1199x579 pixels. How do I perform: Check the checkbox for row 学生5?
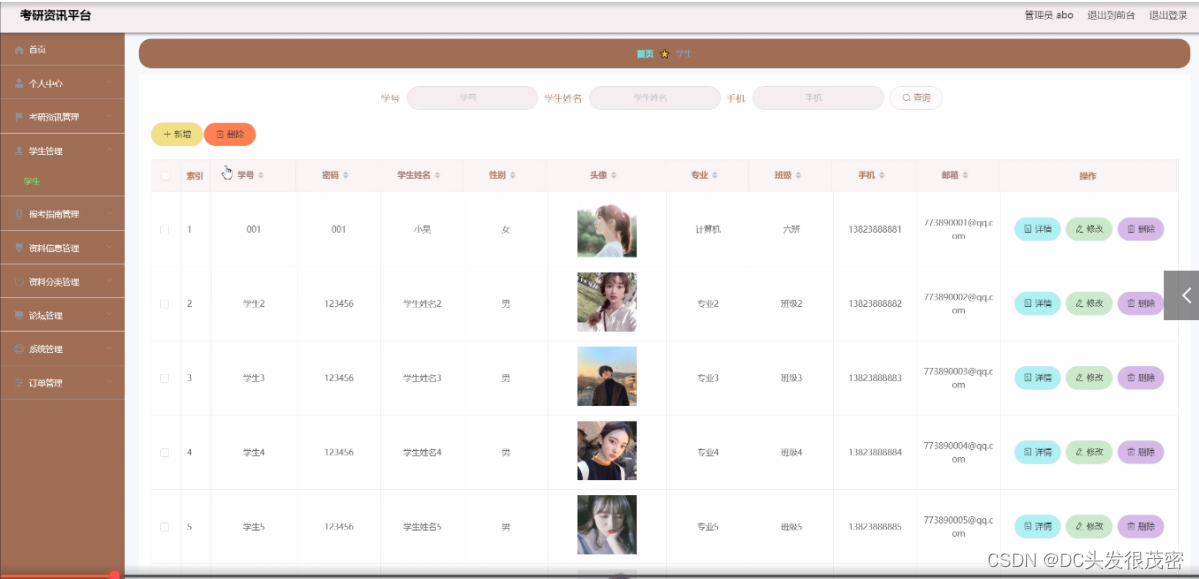164,527
